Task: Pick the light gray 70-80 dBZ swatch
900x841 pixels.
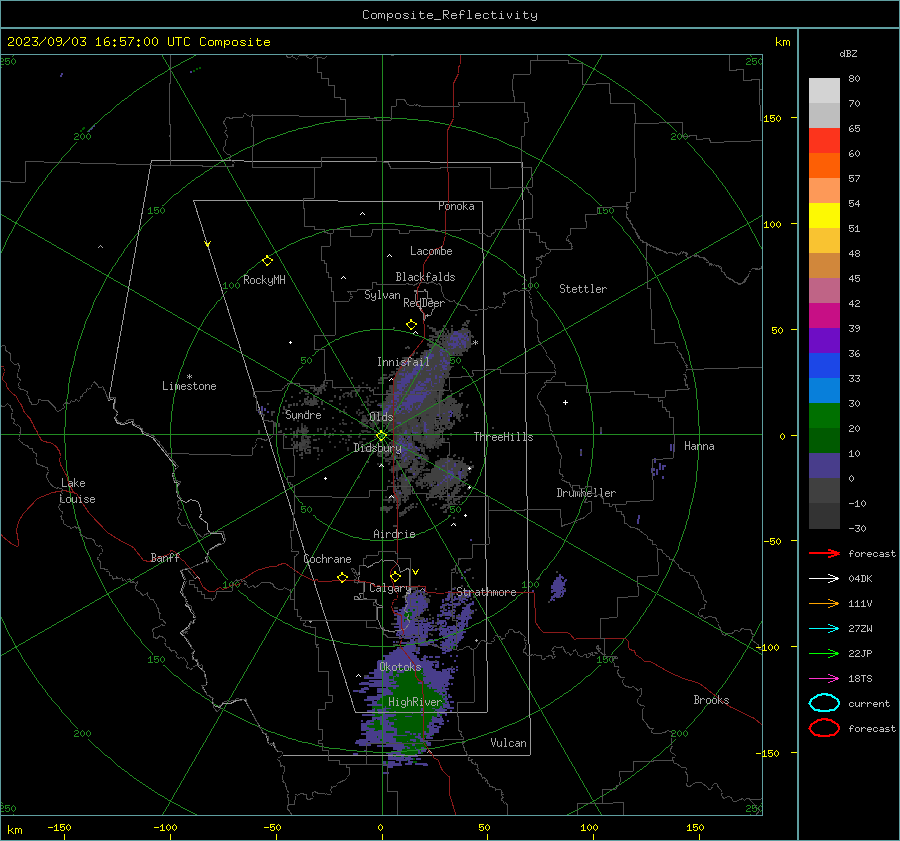Action: 824,91
